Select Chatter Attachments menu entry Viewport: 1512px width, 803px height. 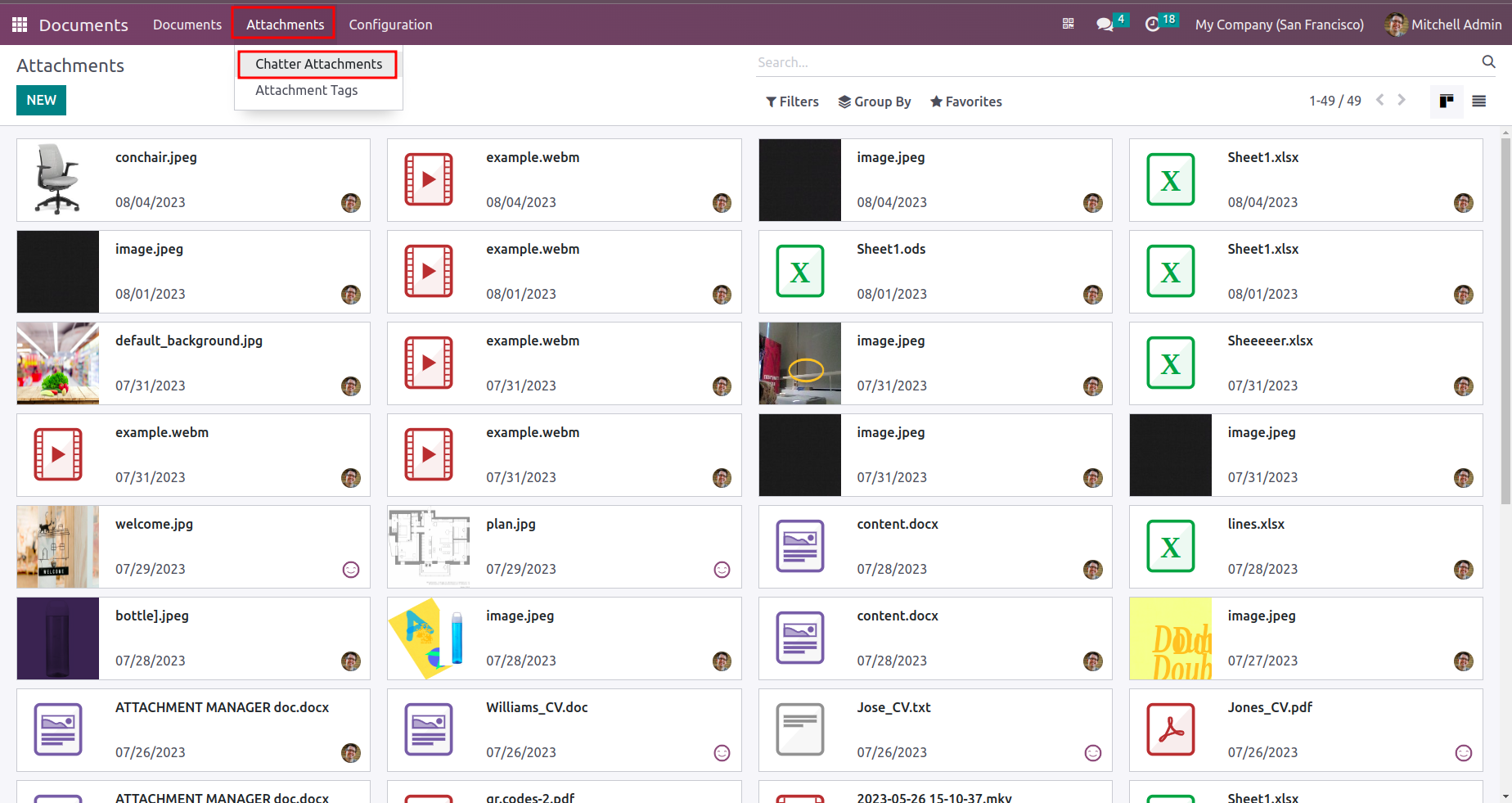[318, 64]
